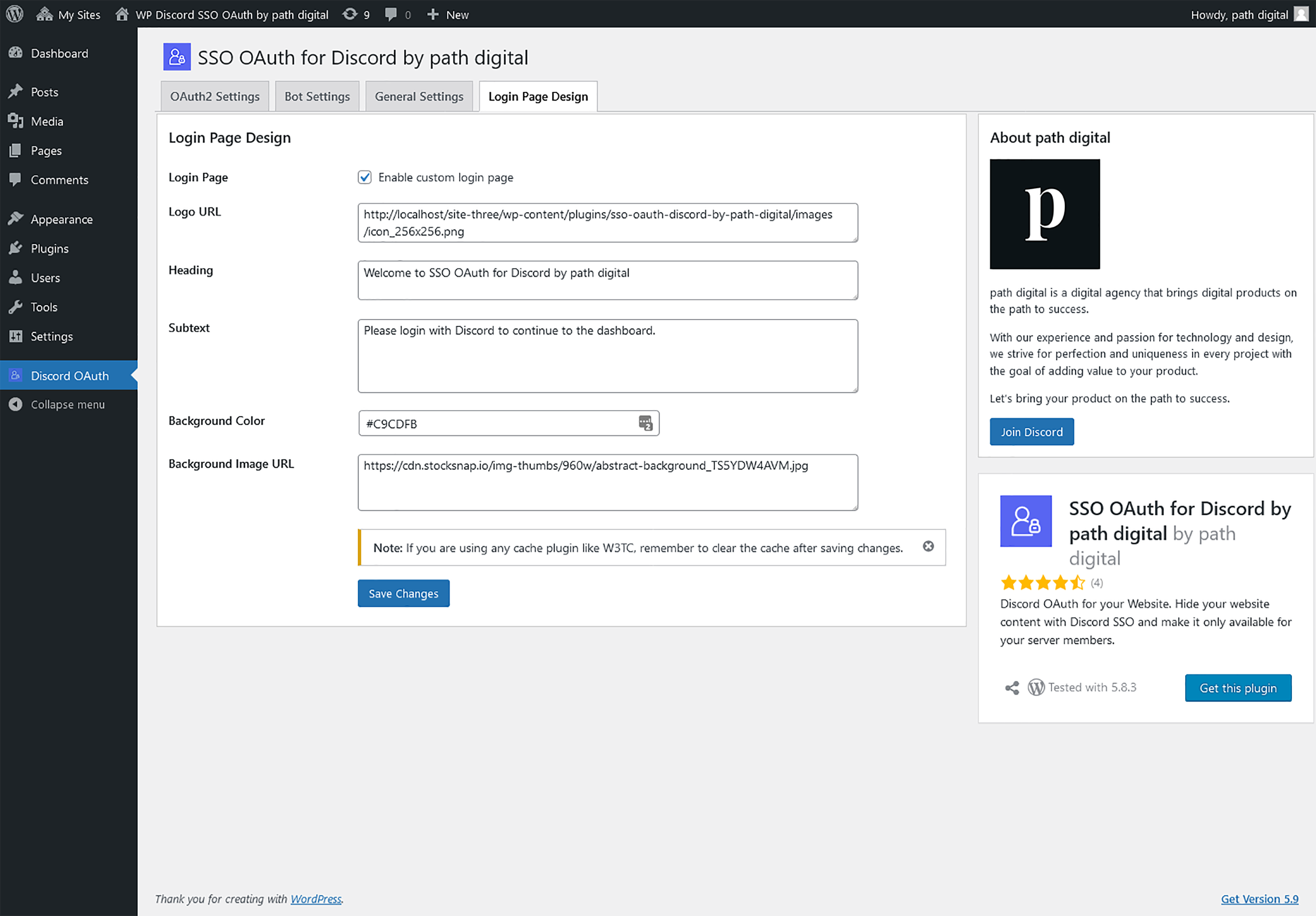Select Discord OAuth sidebar item

69,375
